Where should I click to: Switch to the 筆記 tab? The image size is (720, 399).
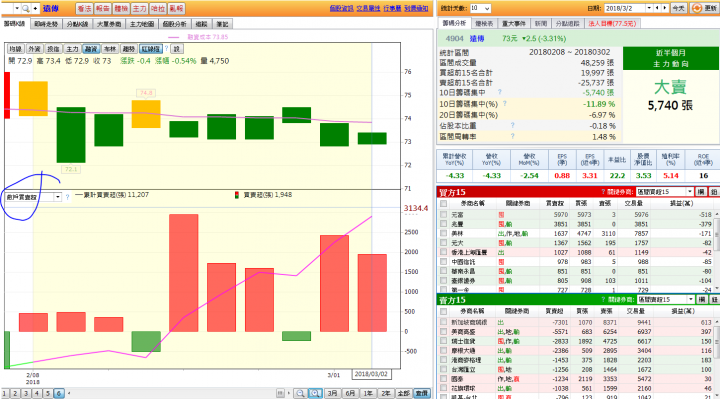click(x=222, y=24)
